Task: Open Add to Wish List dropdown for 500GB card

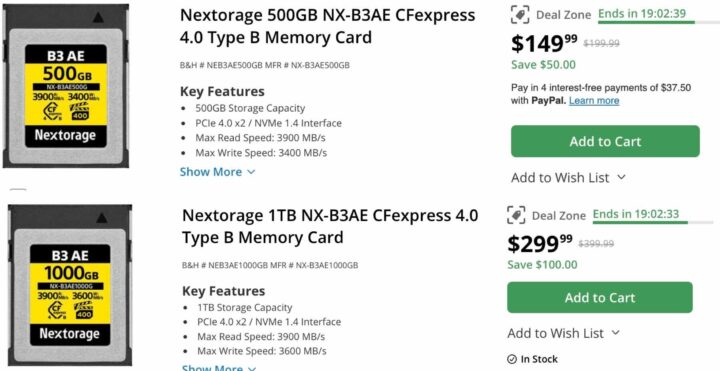Action: [568, 177]
